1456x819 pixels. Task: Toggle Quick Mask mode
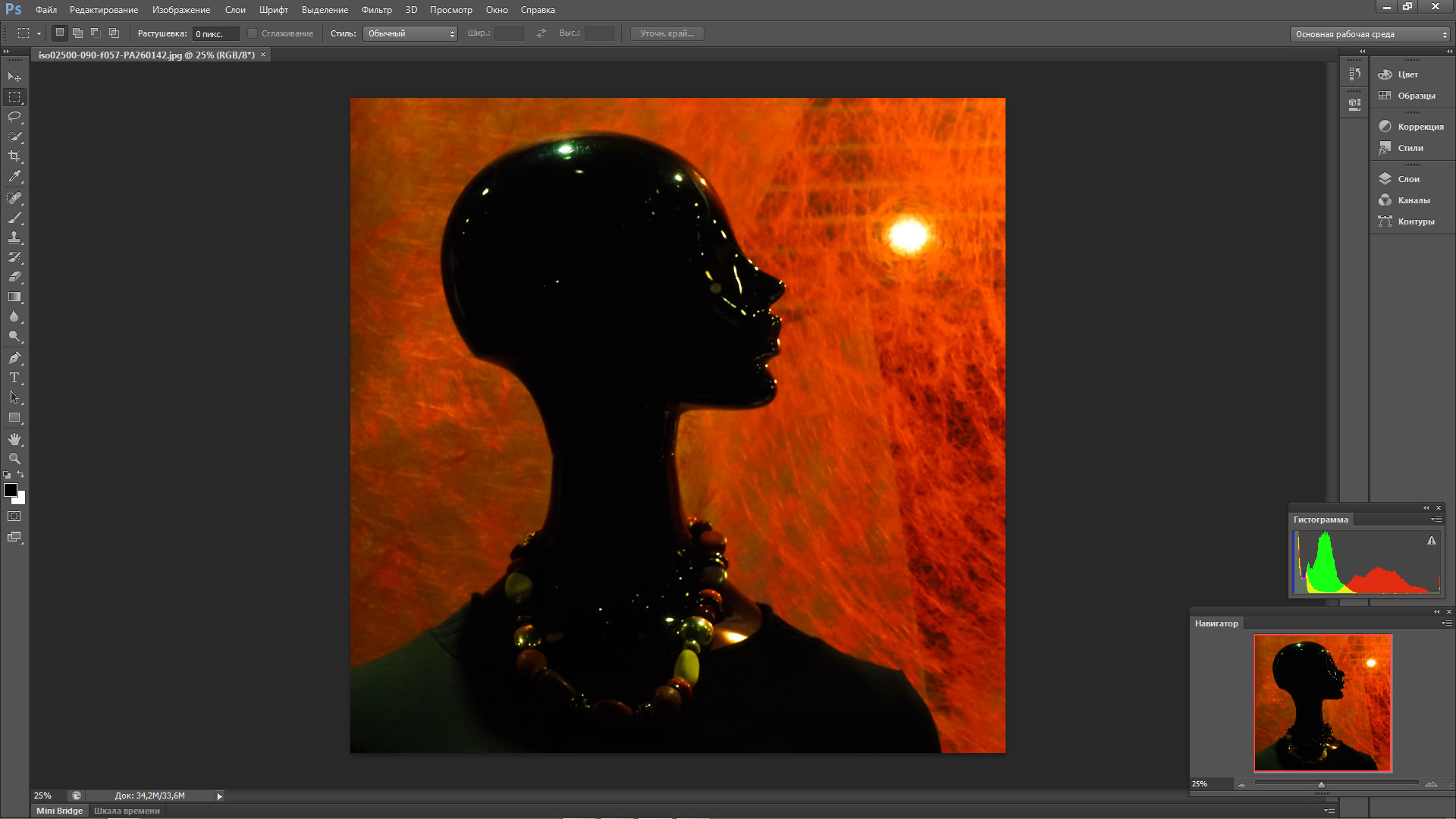[x=14, y=516]
